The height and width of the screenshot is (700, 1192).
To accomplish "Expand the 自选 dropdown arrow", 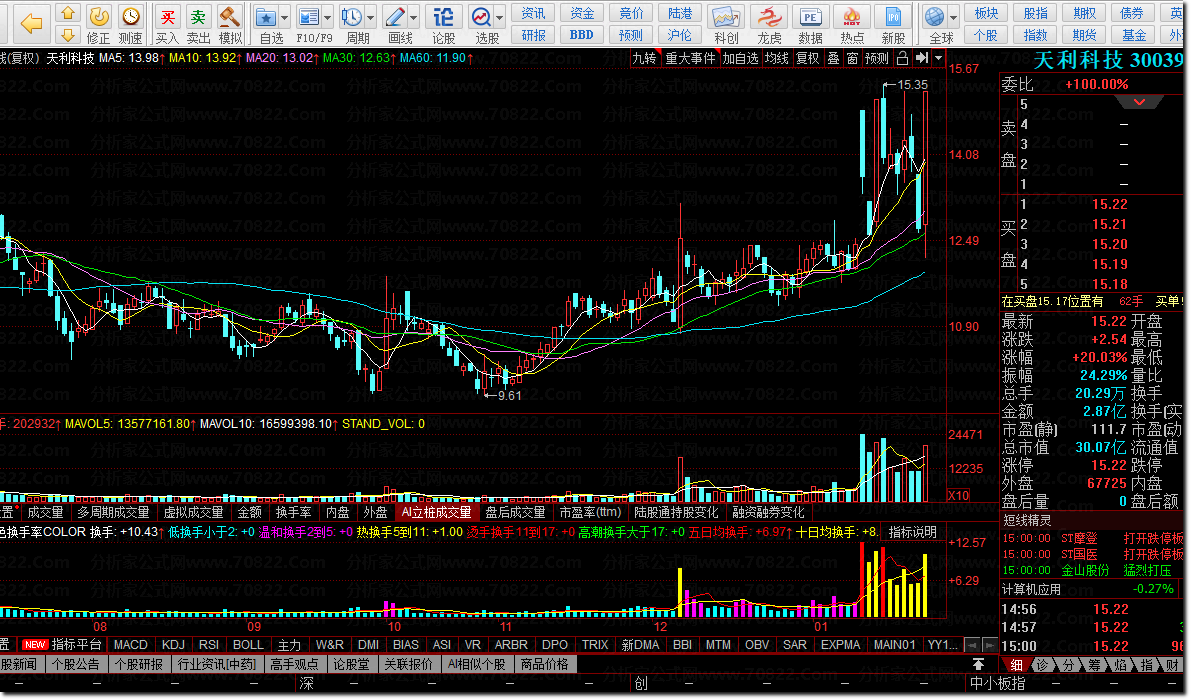I will [284, 17].
